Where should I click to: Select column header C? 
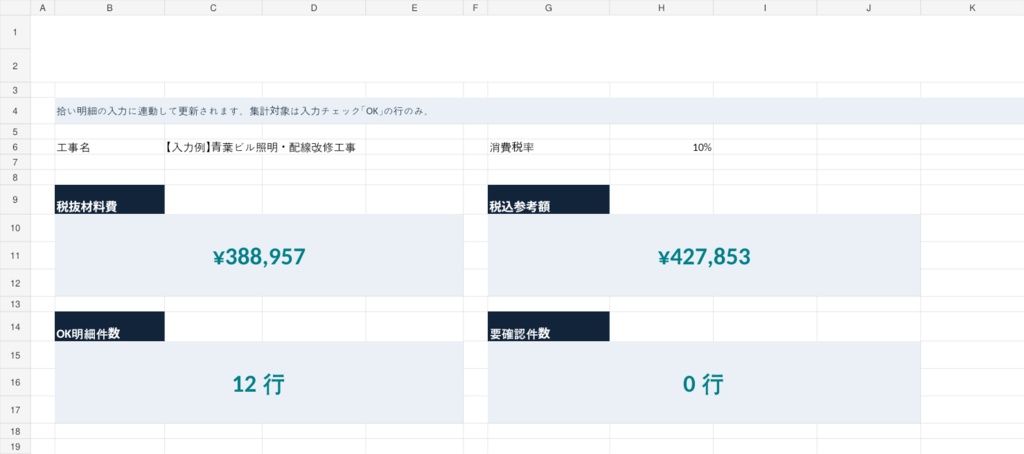(x=214, y=8)
